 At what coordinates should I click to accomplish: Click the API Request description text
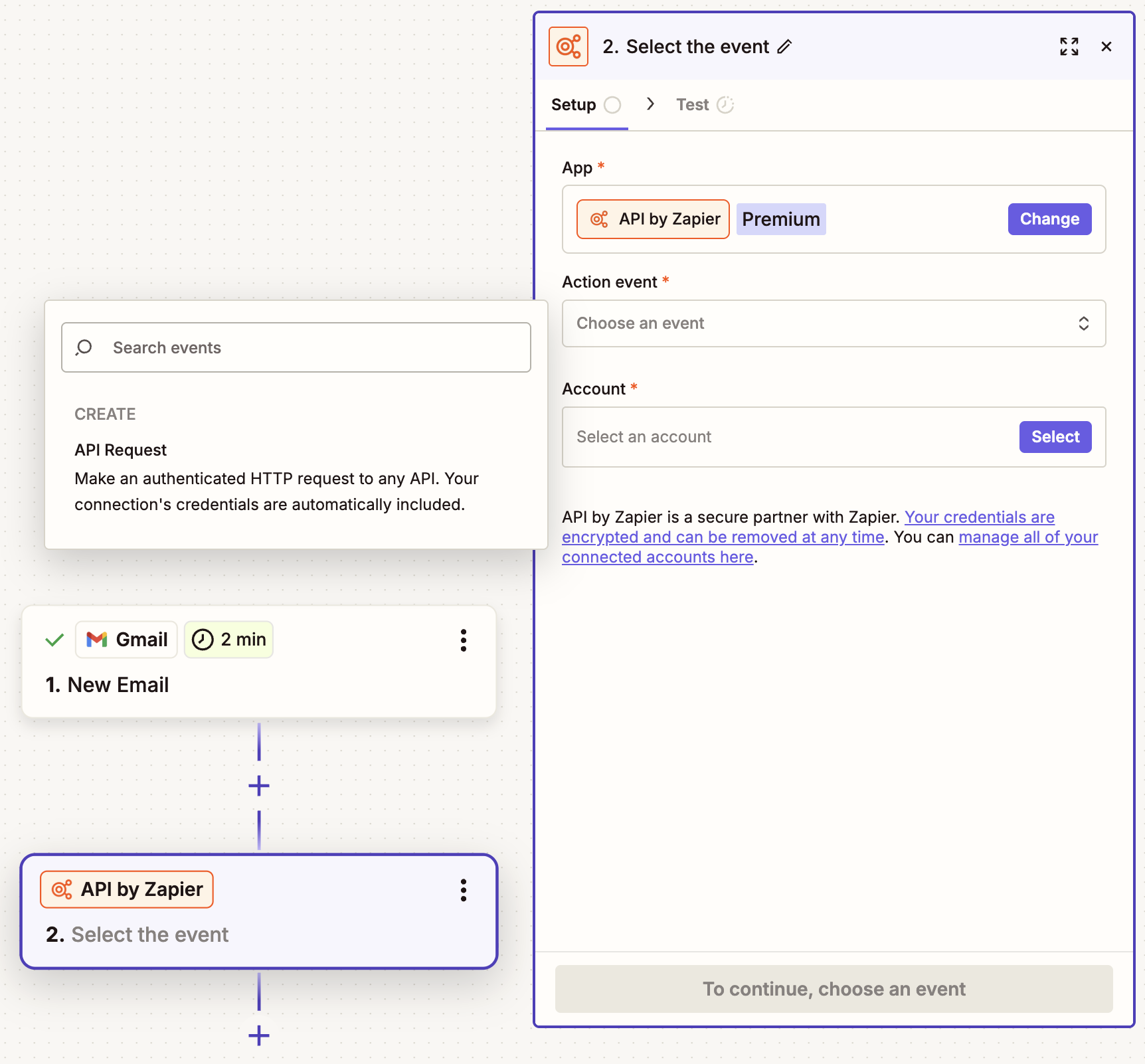pyautogui.click(x=277, y=491)
